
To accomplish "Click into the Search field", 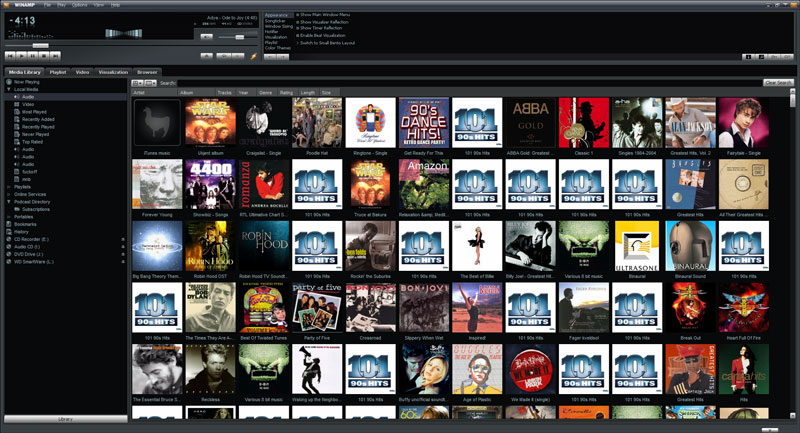I will pos(469,83).
